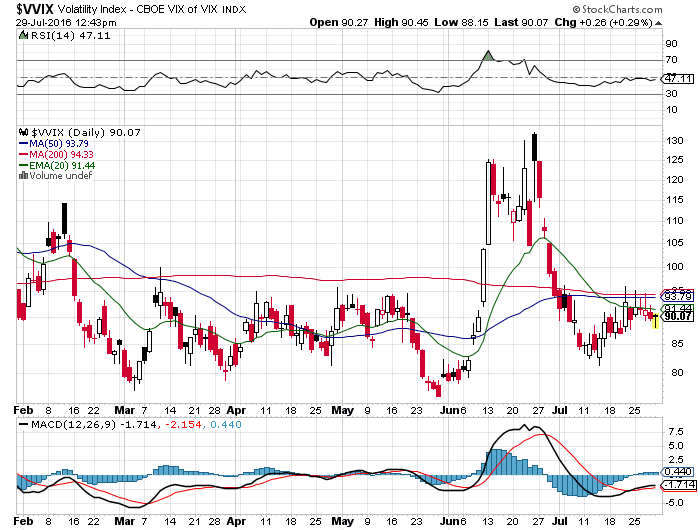Click the 91.44 green price tag on right axis
The width and height of the screenshot is (700, 530).
(x=679, y=309)
